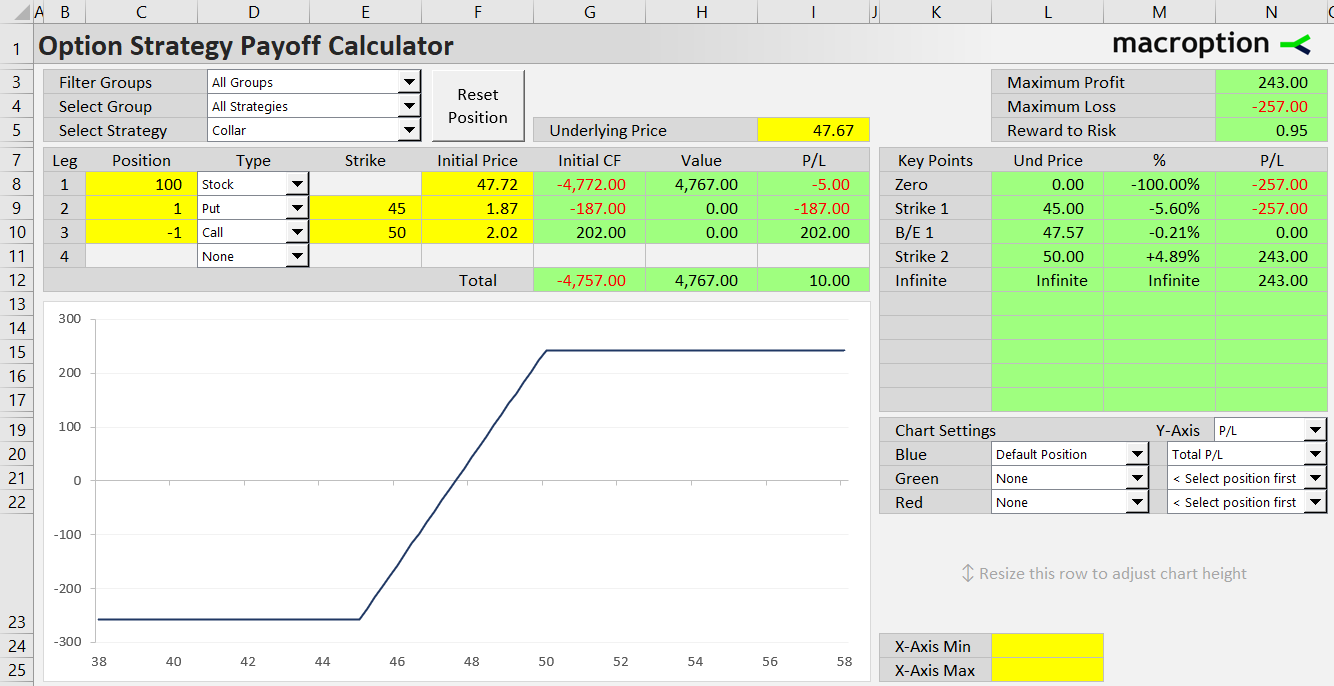Image resolution: width=1334 pixels, height=686 pixels.
Task: Click the 'Key Points' header cell
Action: pyautogui.click(x=935, y=160)
